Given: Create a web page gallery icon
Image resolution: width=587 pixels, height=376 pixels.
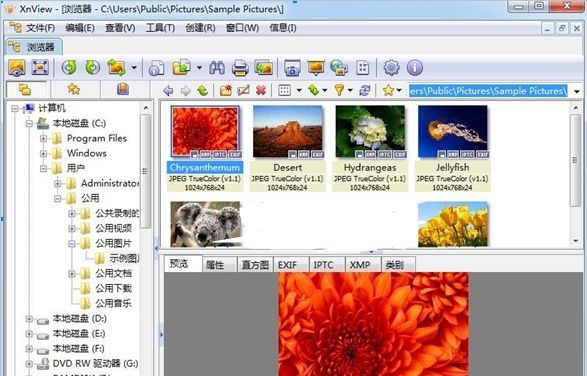Looking at the screenshot, I should tap(339, 68).
